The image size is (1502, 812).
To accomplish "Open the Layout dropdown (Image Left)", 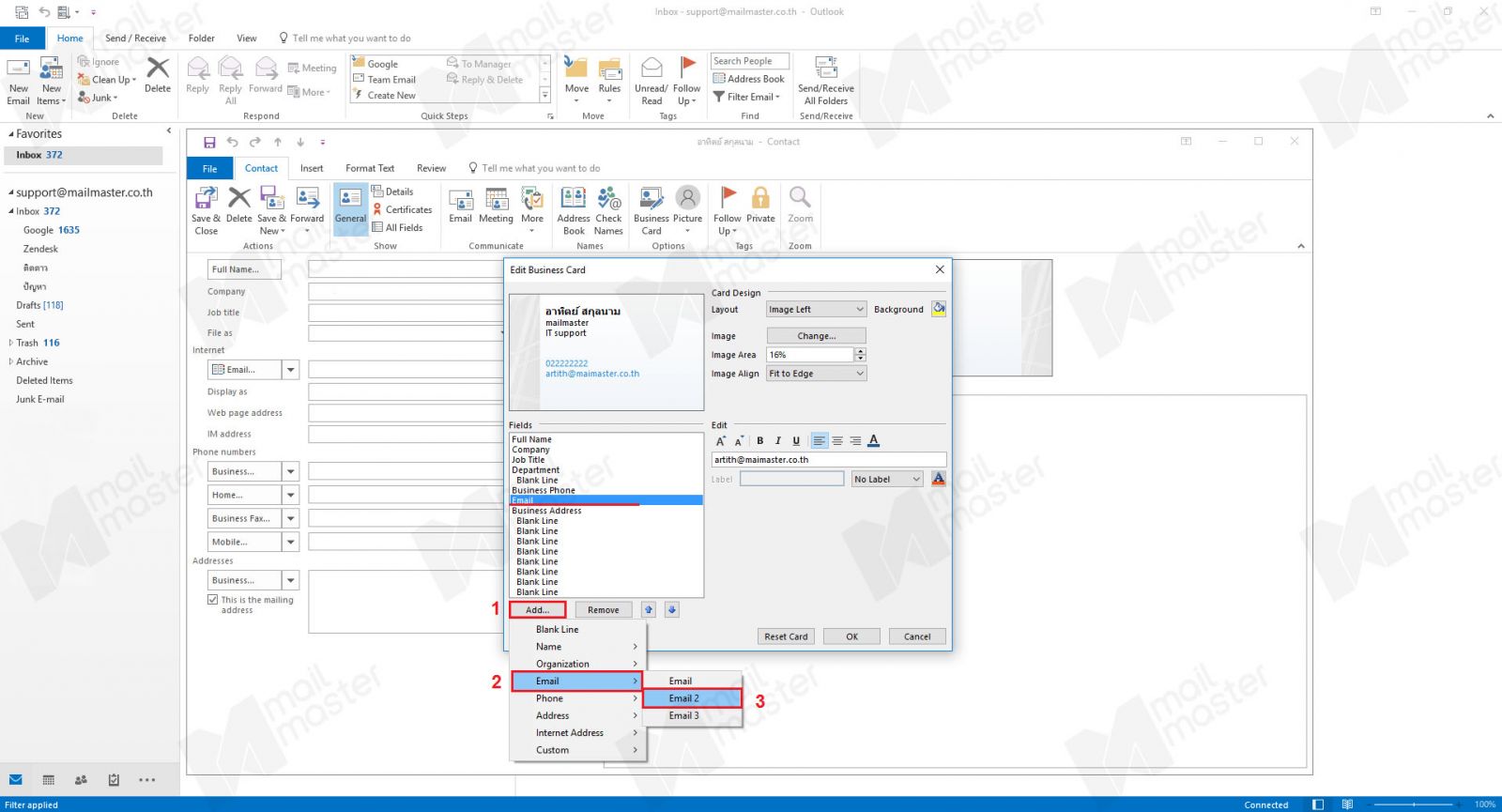I will tap(816, 309).
